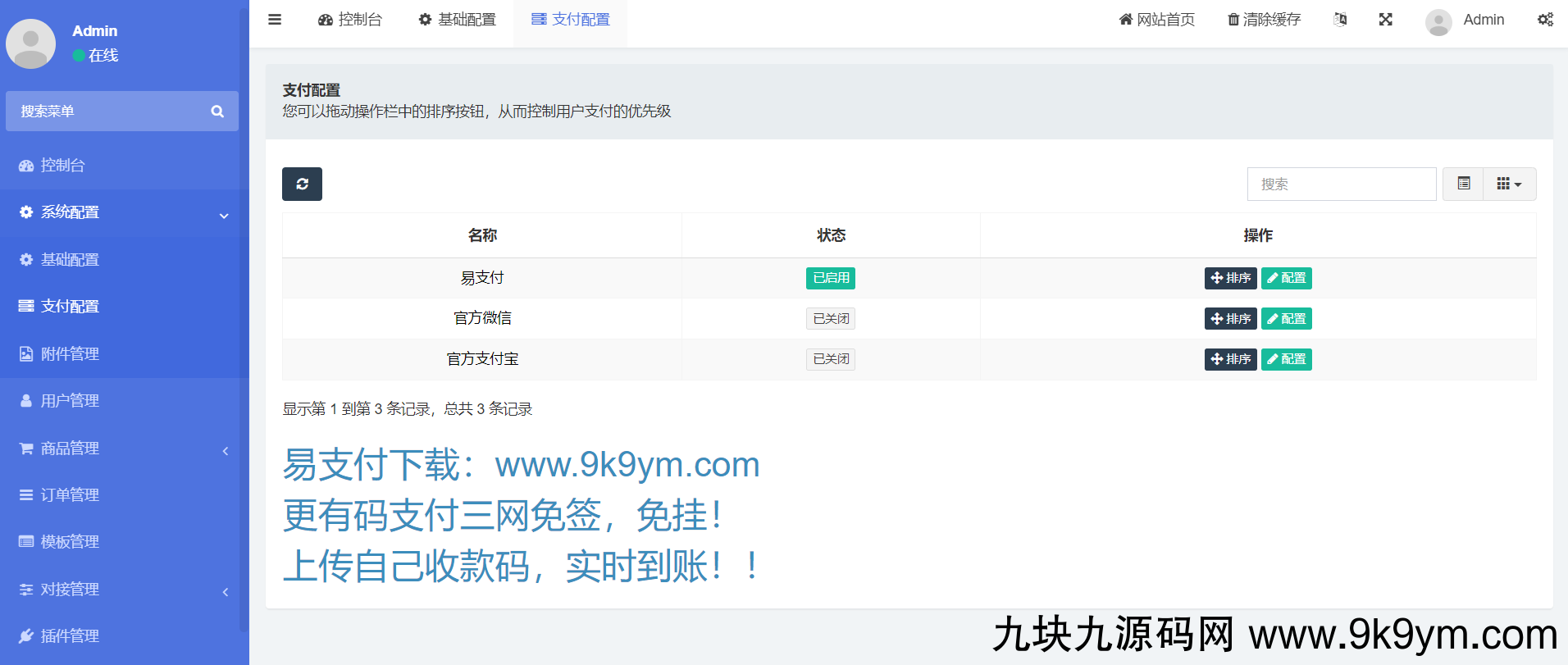Viewport: 1568px width, 665px height.
Task: Click the 搜索 input field above the table
Action: coord(1341,184)
